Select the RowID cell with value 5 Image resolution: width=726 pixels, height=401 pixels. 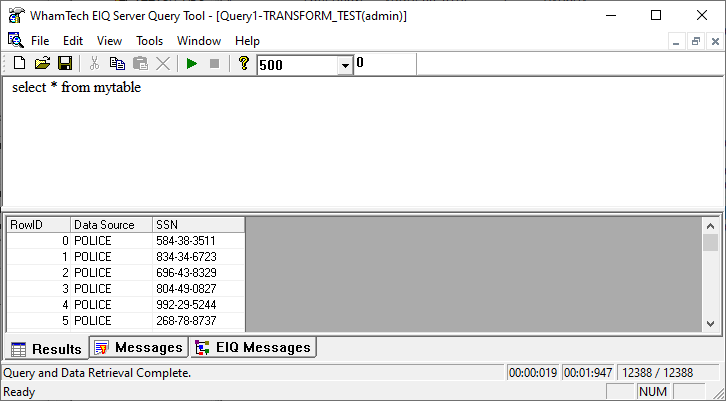[x=38, y=320]
